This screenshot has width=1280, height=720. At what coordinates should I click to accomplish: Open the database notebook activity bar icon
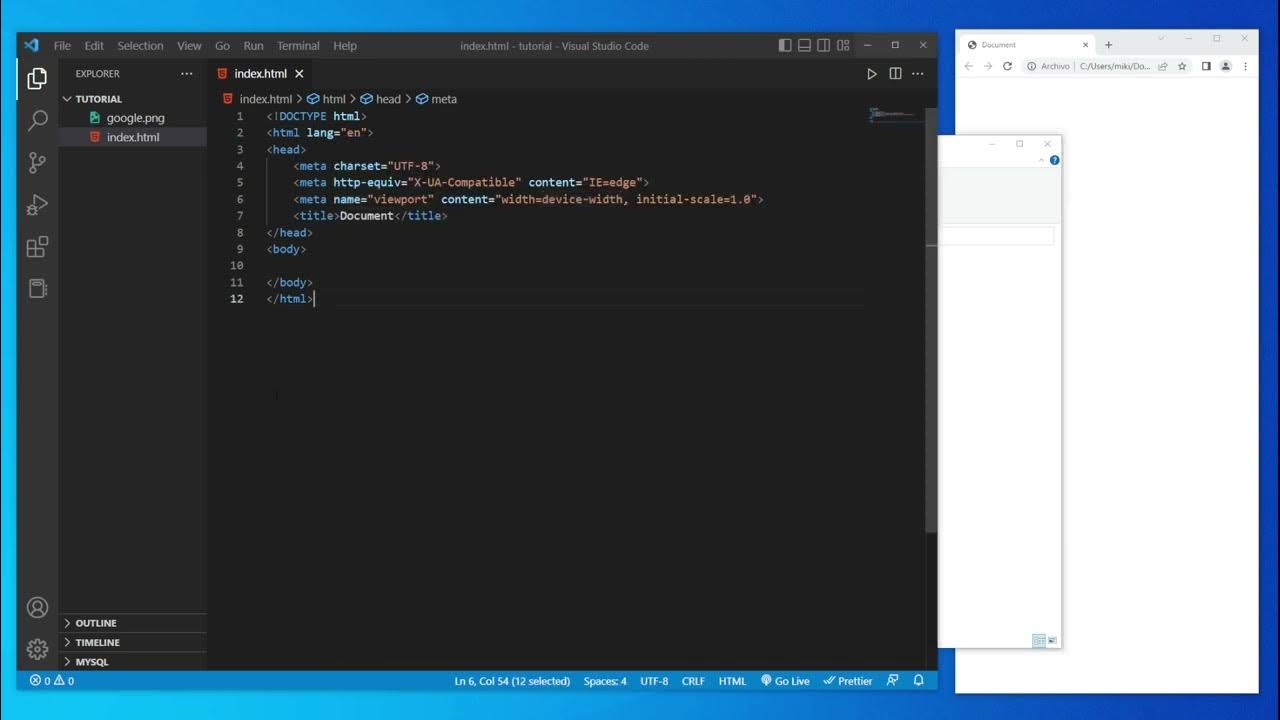[37, 289]
